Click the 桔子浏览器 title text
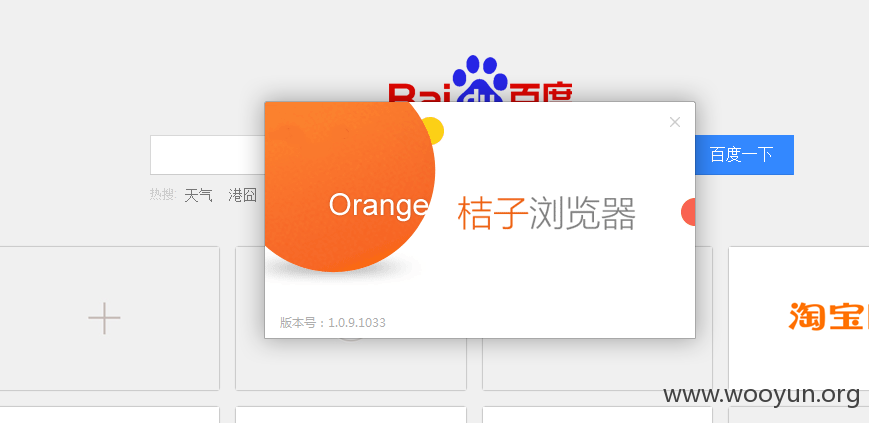Viewport: 869px width, 423px height. click(x=546, y=214)
